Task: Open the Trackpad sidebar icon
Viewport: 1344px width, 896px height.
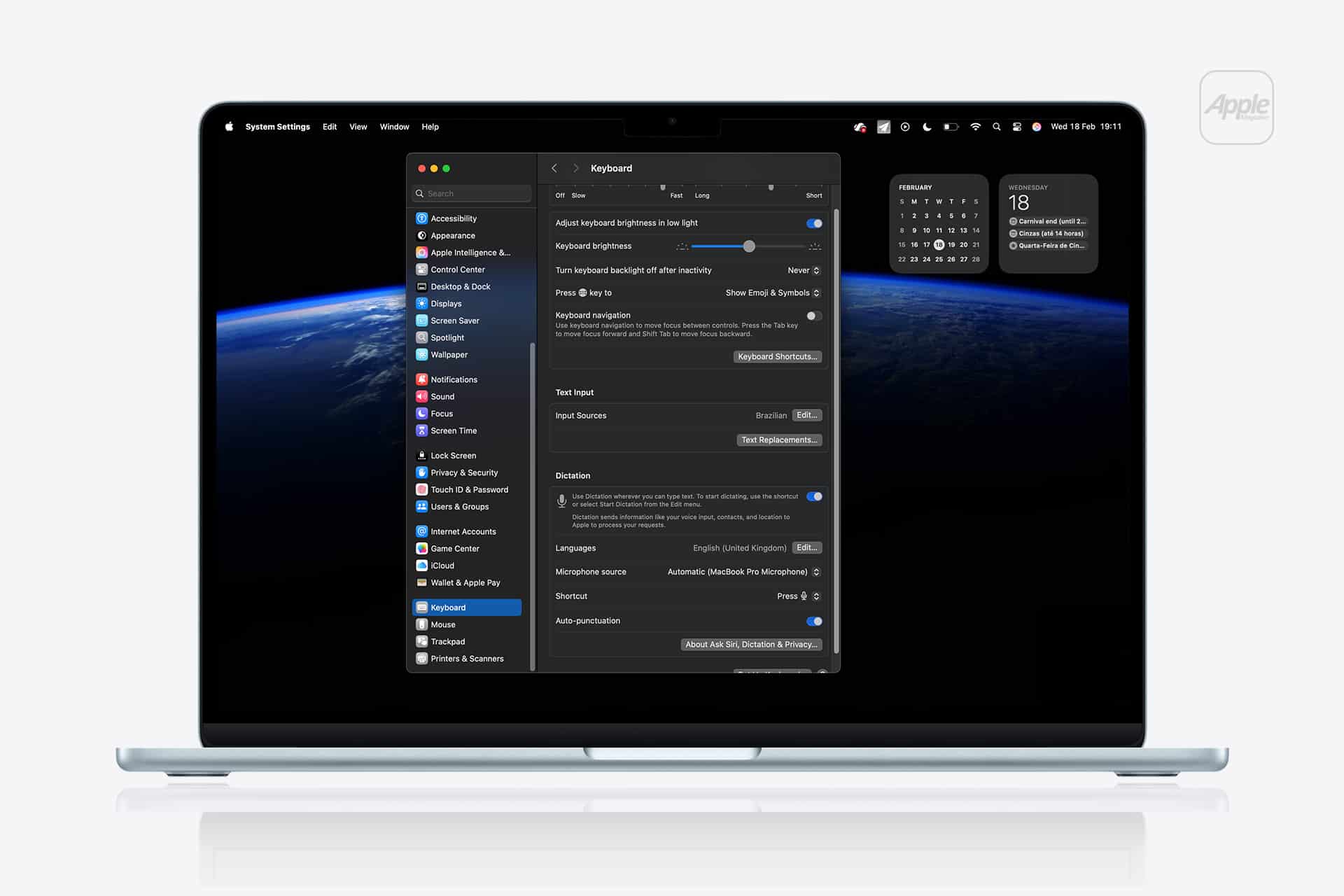Action: click(421, 642)
